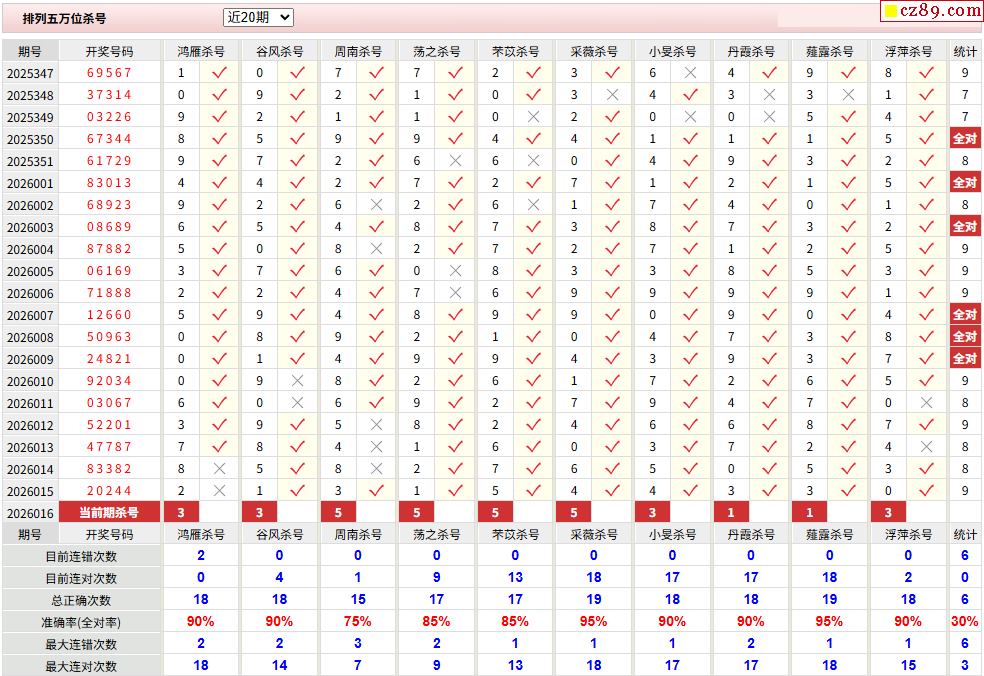Click the X mark for 荡之杀号 in row 2026005
Viewport: 984px width, 676px height.
455,271
